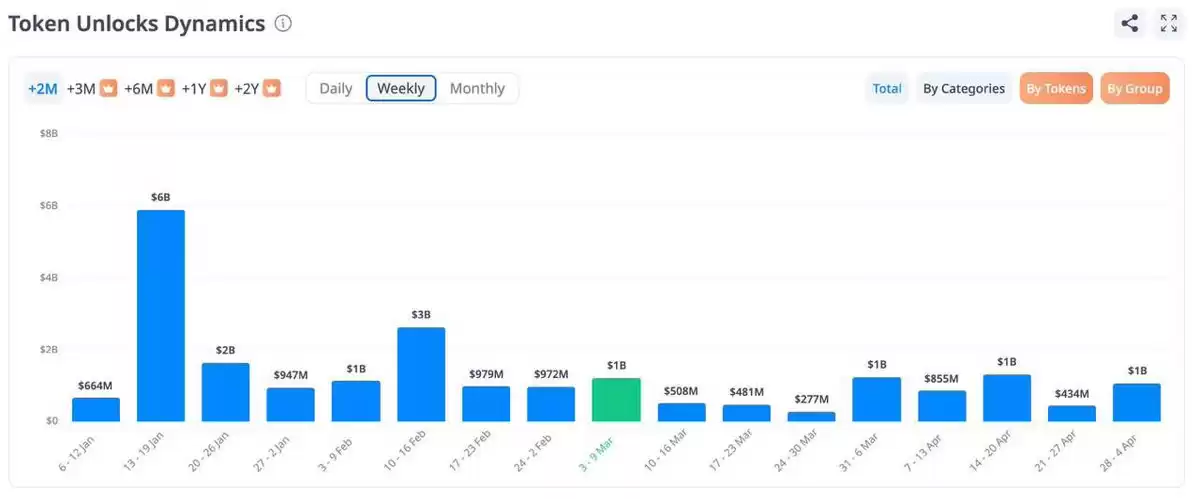
Task: Click crown icon next to +2Y
Action: click(272, 88)
